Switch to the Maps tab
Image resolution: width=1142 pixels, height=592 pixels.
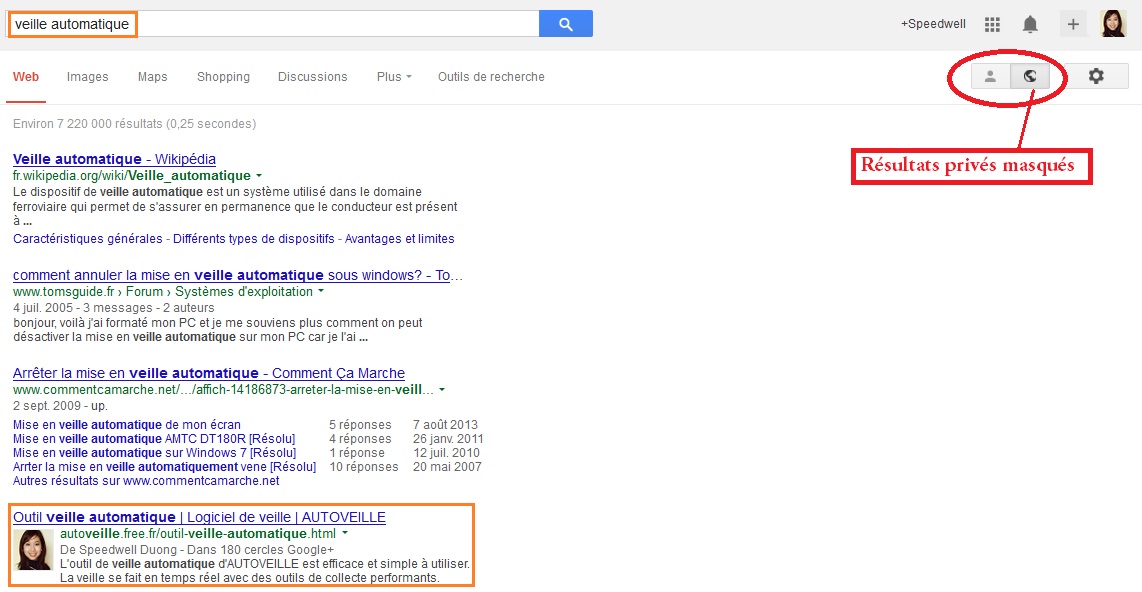(152, 77)
